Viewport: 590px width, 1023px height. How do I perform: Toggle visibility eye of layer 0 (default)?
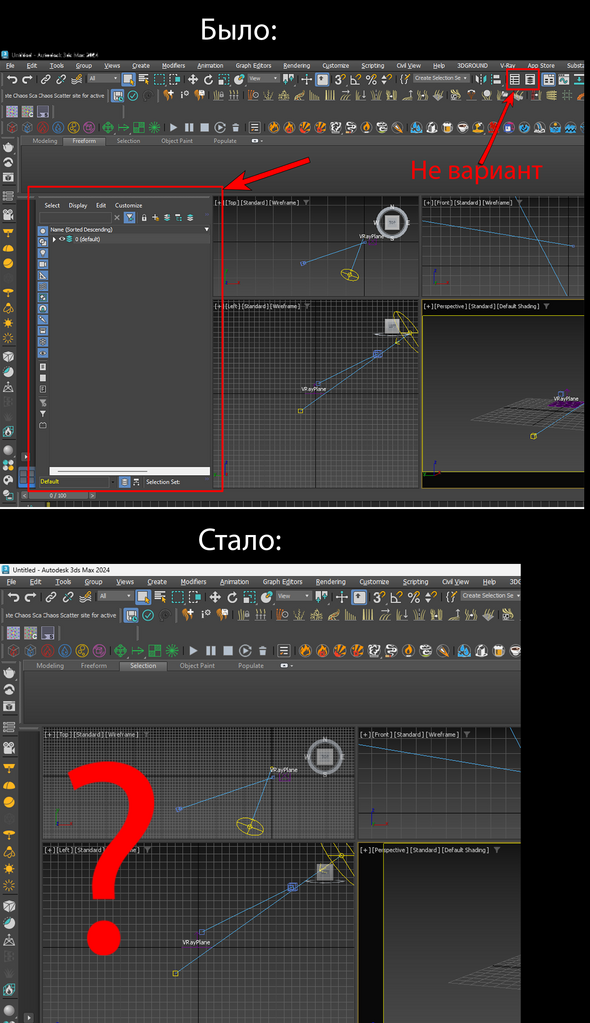[x=62, y=239]
